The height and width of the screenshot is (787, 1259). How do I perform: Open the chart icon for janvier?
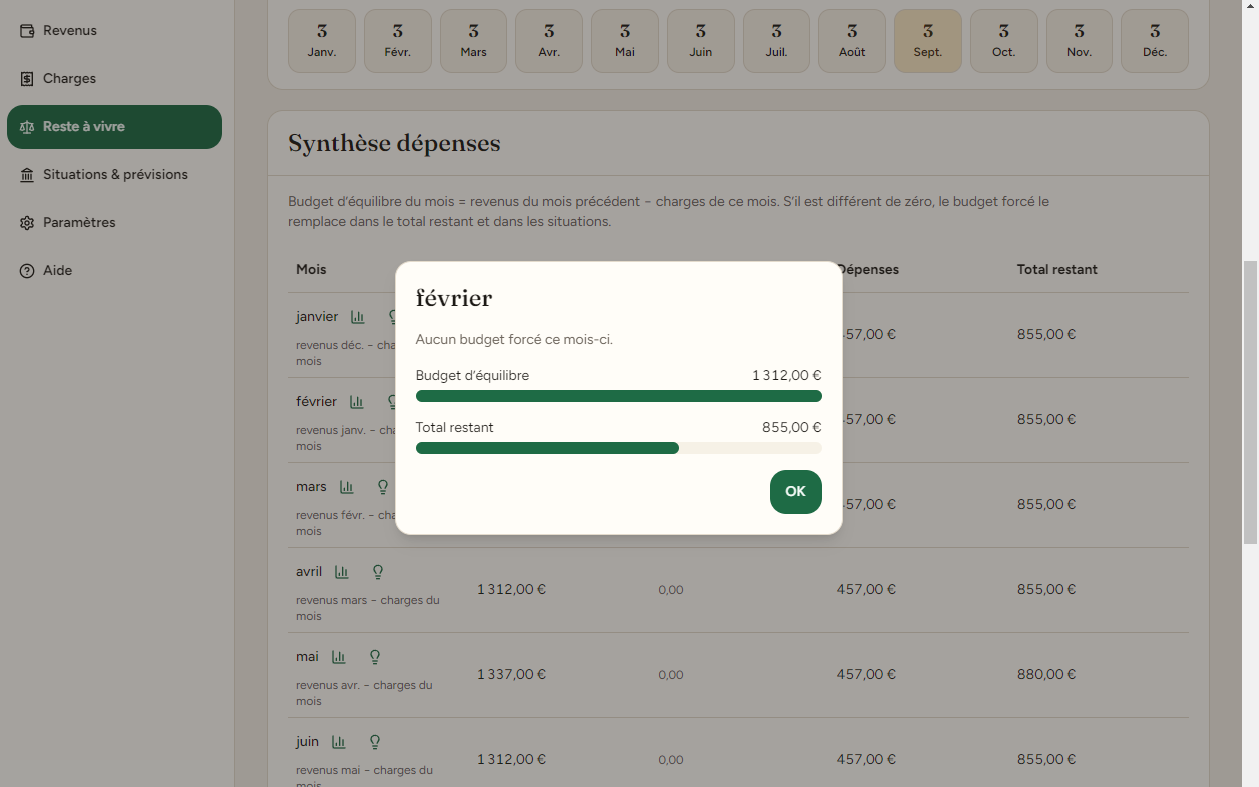pos(358,317)
